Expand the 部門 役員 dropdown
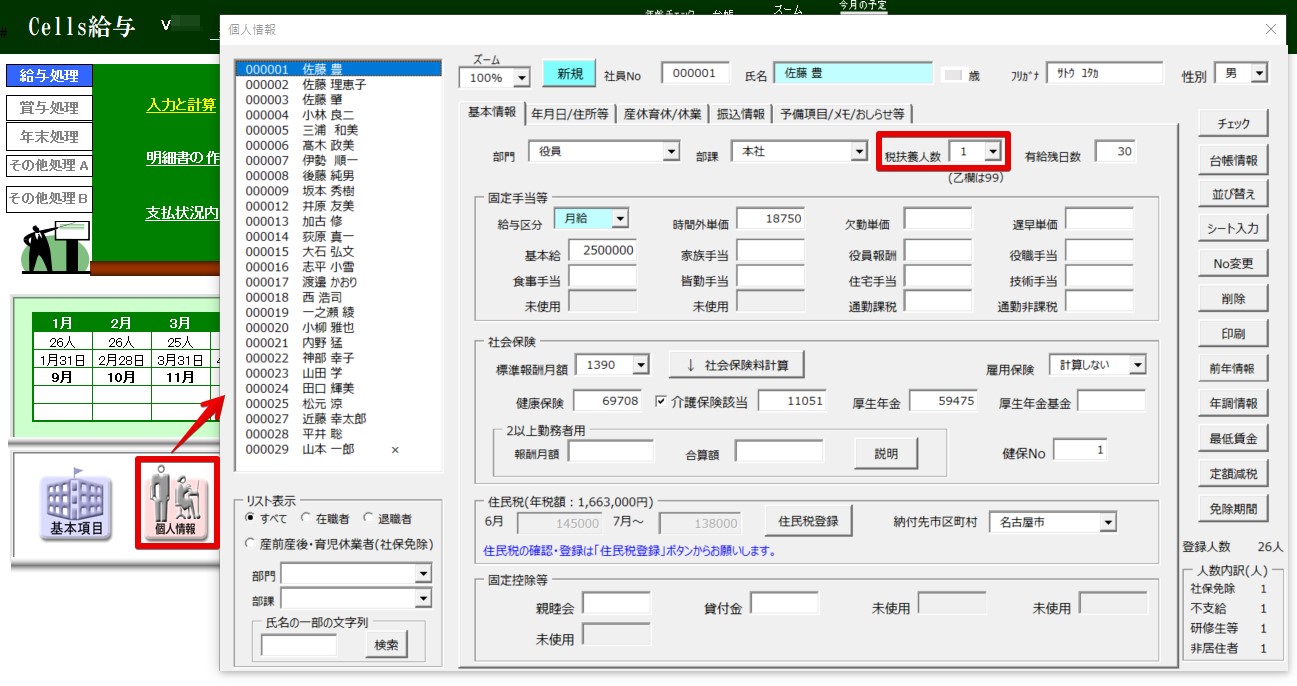This screenshot has height=686, width=1297. coord(671,152)
